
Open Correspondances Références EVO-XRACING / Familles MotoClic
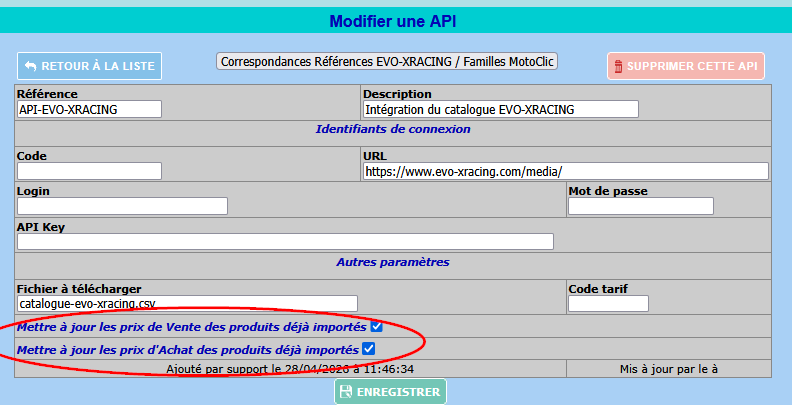click(386, 61)
